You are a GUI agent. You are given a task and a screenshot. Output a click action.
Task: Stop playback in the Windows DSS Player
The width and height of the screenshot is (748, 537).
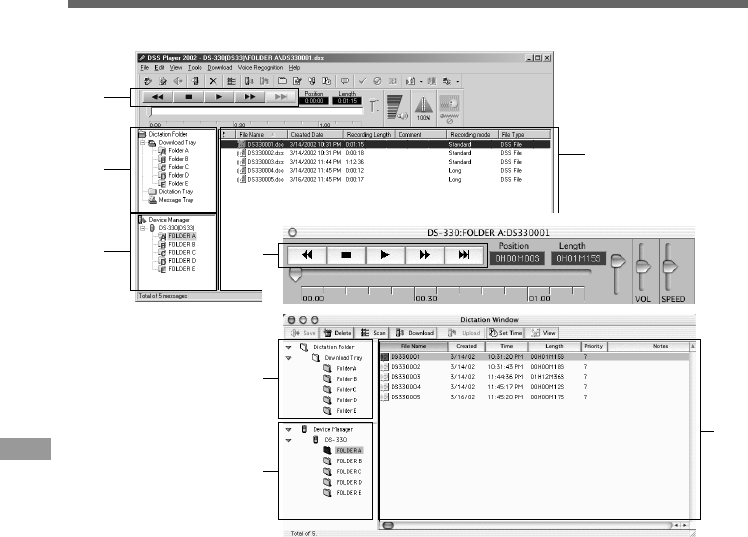tap(189, 97)
